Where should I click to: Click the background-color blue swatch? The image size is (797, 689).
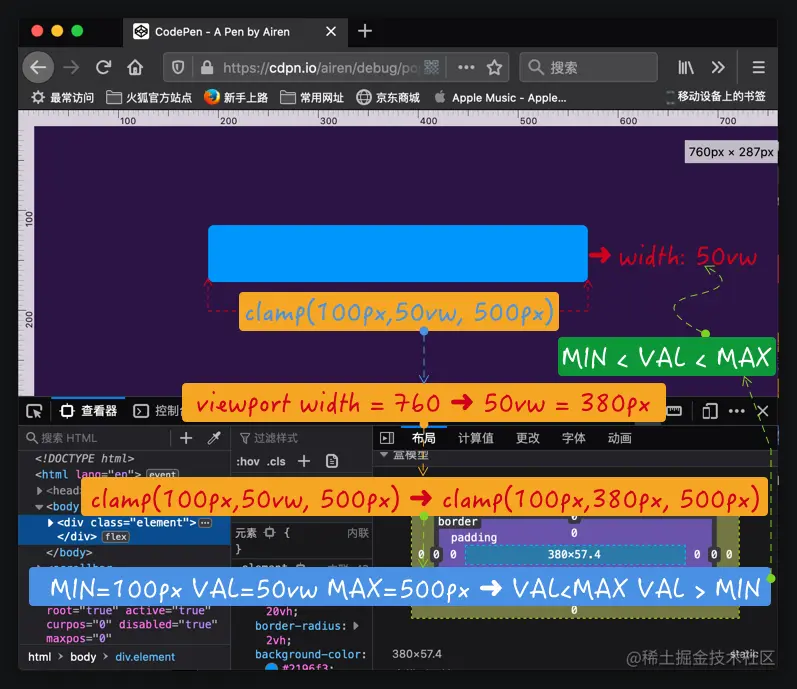point(272,667)
